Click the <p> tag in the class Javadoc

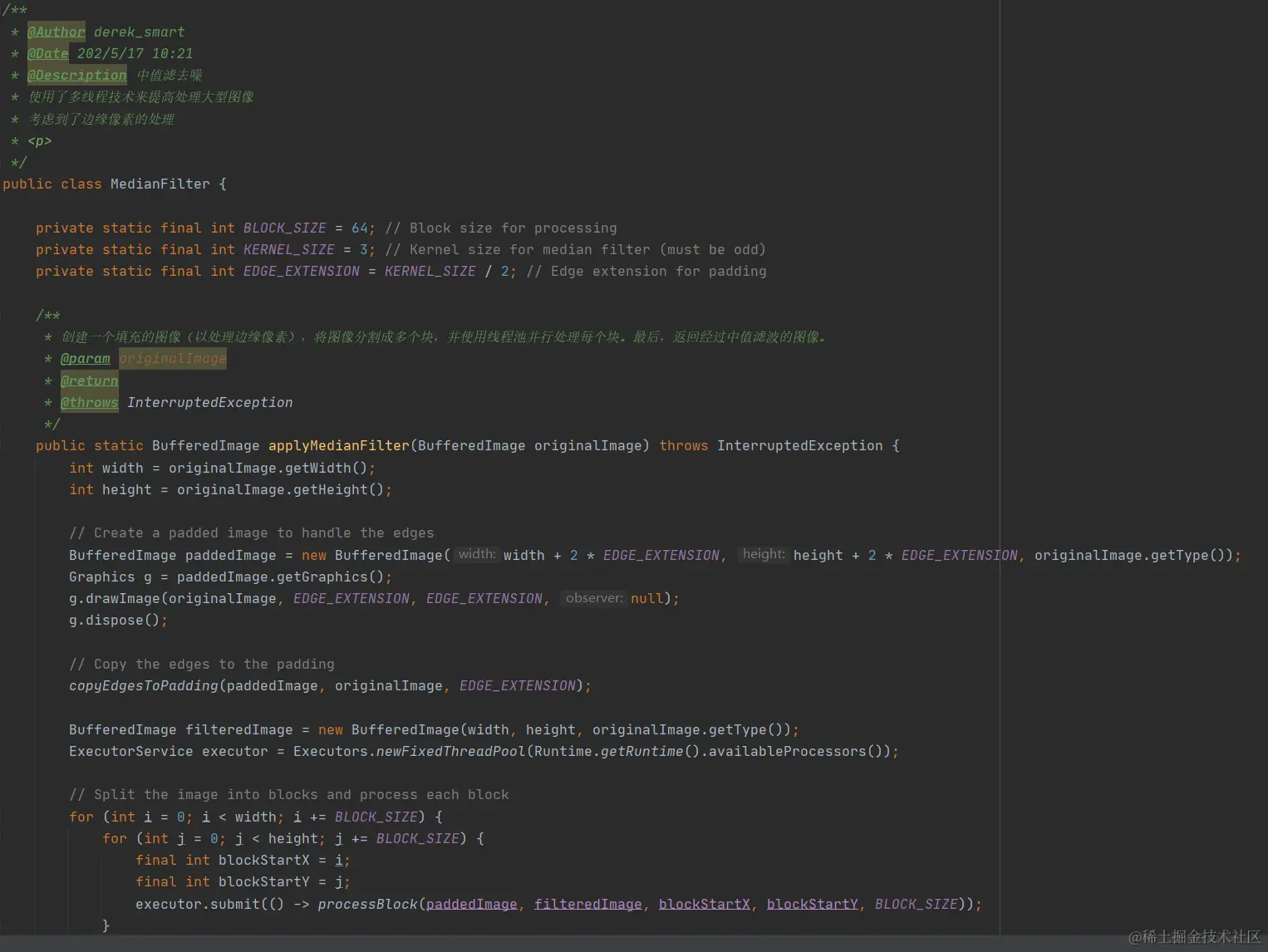[40, 140]
